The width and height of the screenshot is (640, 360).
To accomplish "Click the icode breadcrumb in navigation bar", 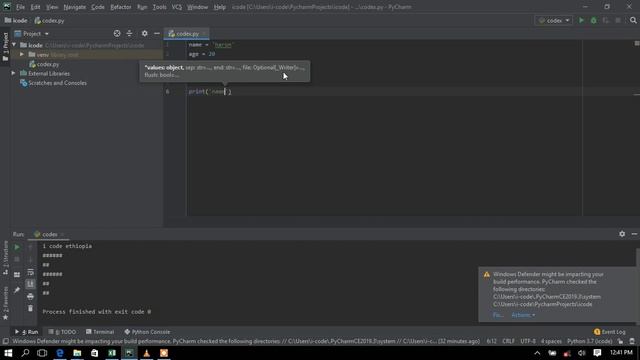I will [16, 20].
